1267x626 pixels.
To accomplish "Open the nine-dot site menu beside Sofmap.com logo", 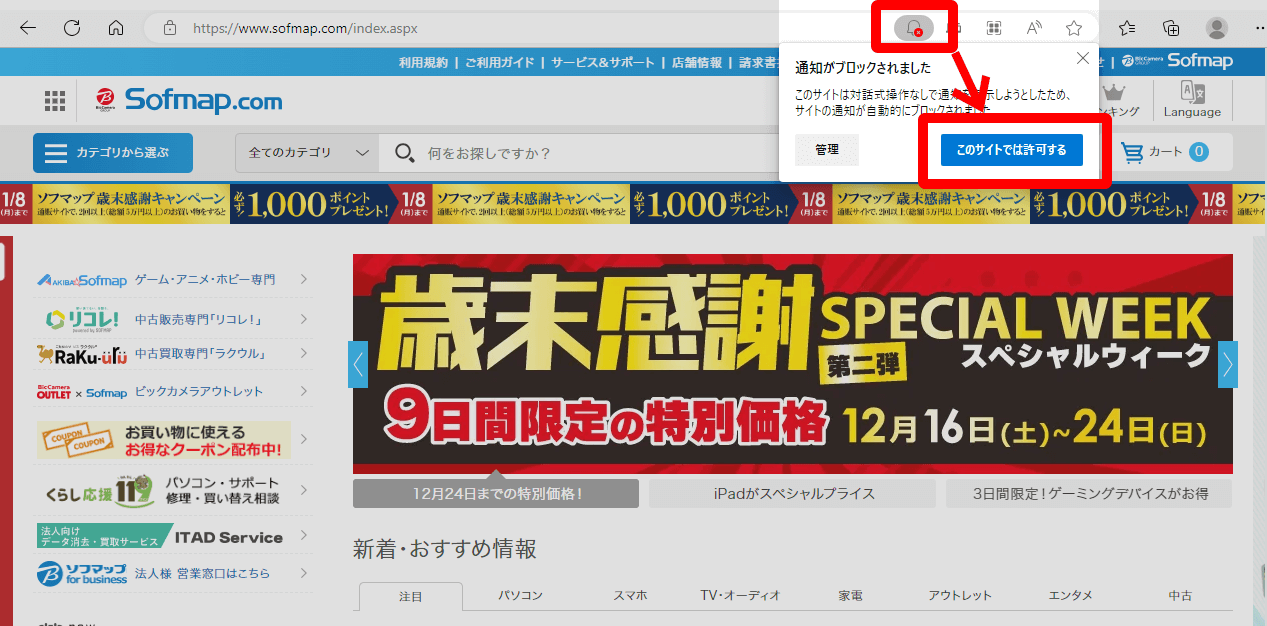I will pyautogui.click(x=55, y=101).
